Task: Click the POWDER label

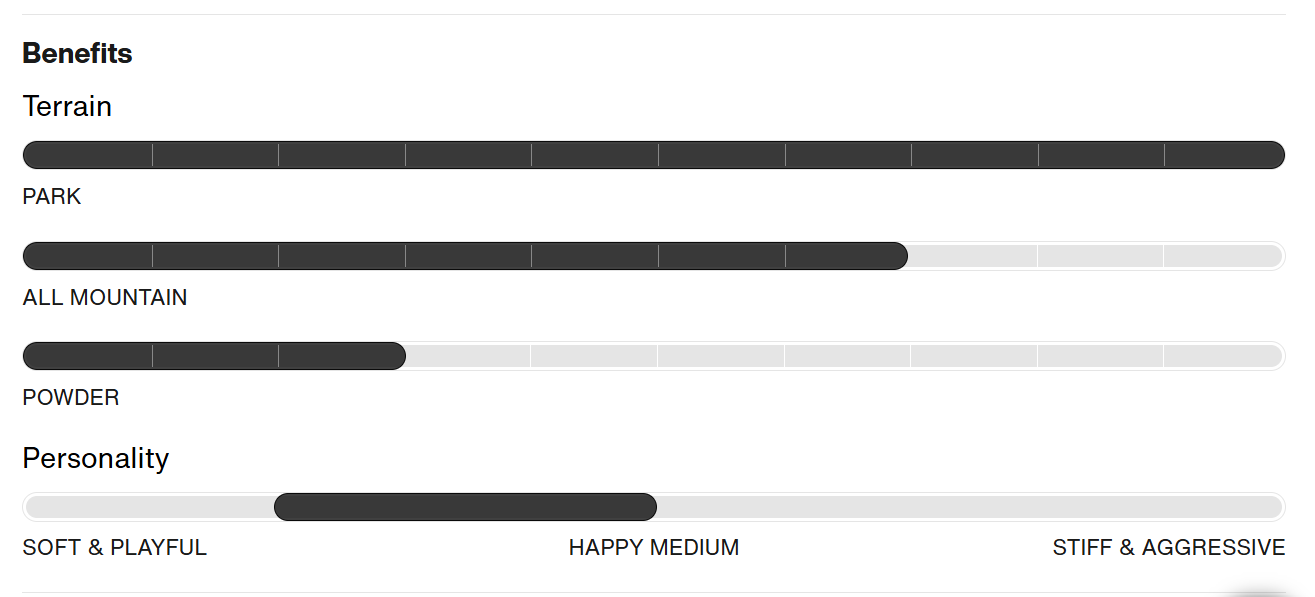Action: [71, 397]
